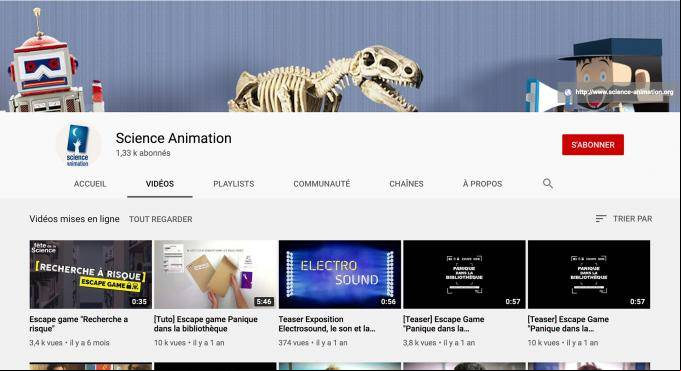
Task: Go to the Communauté tab
Action: [x=322, y=184]
